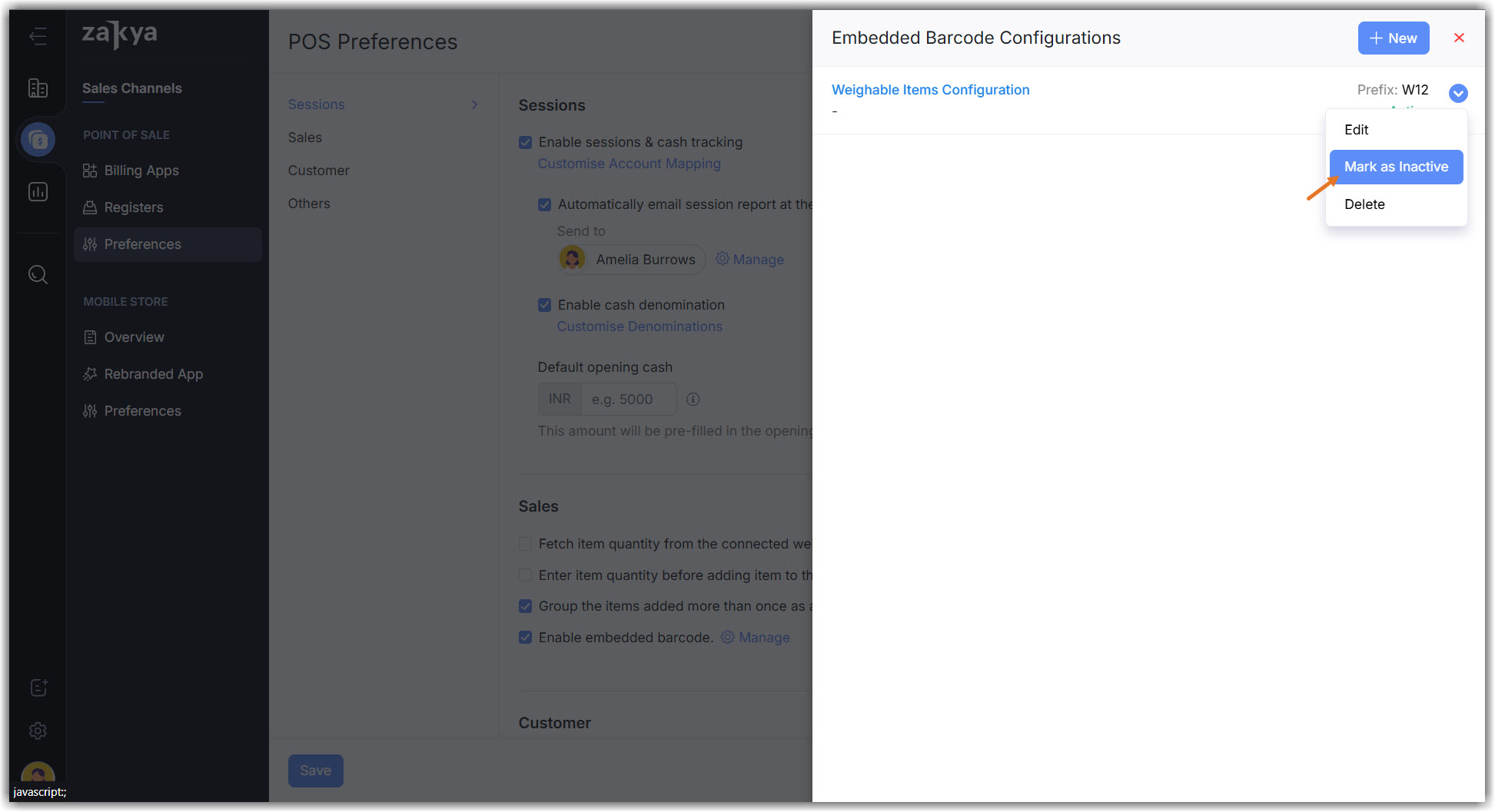Toggle Enable embedded barcode checkbox
This screenshot has width=1495, height=812.
526,638
